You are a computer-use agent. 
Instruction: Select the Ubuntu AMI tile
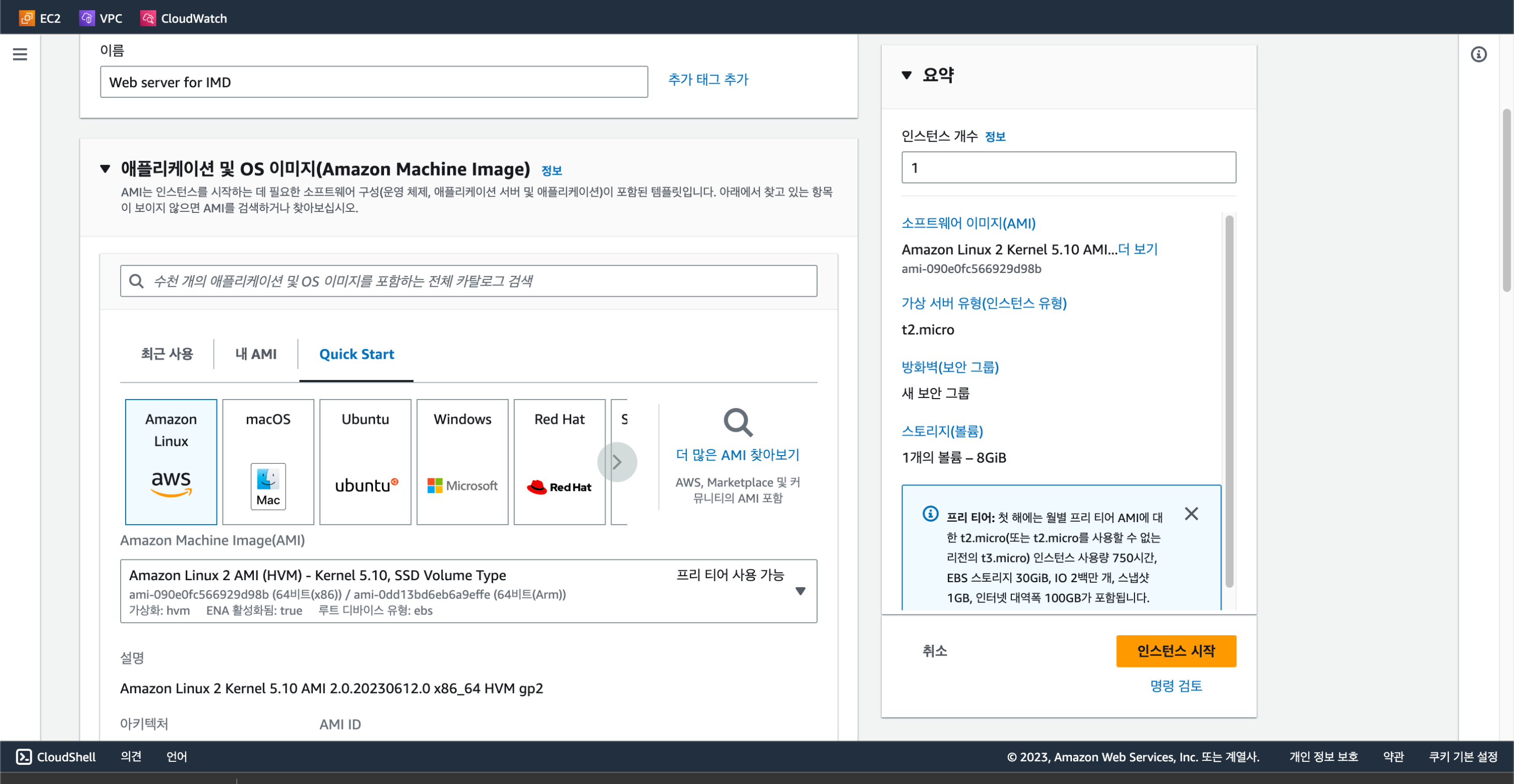[365, 461]
